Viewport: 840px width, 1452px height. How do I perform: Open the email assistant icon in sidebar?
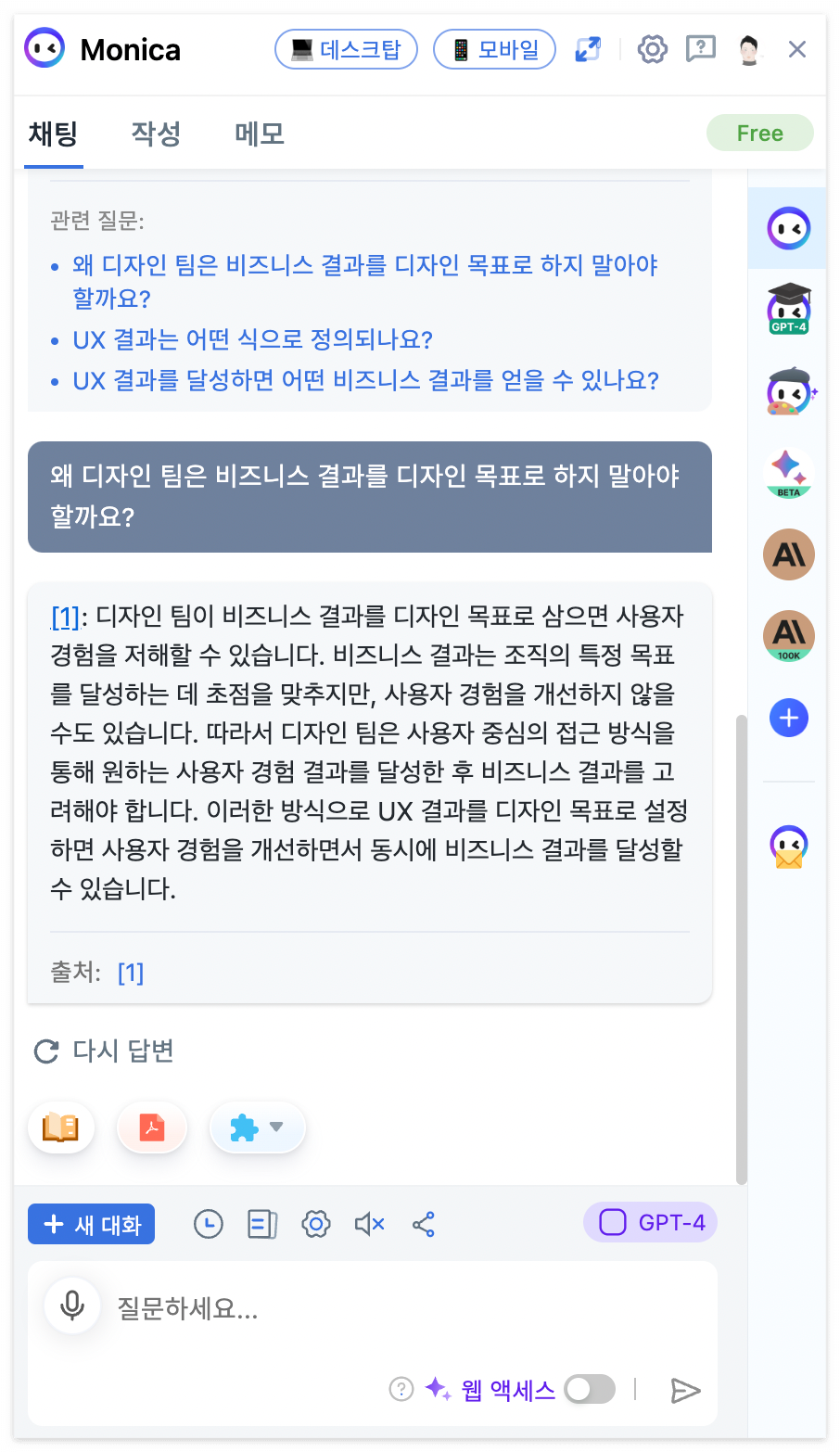[788, 847]
